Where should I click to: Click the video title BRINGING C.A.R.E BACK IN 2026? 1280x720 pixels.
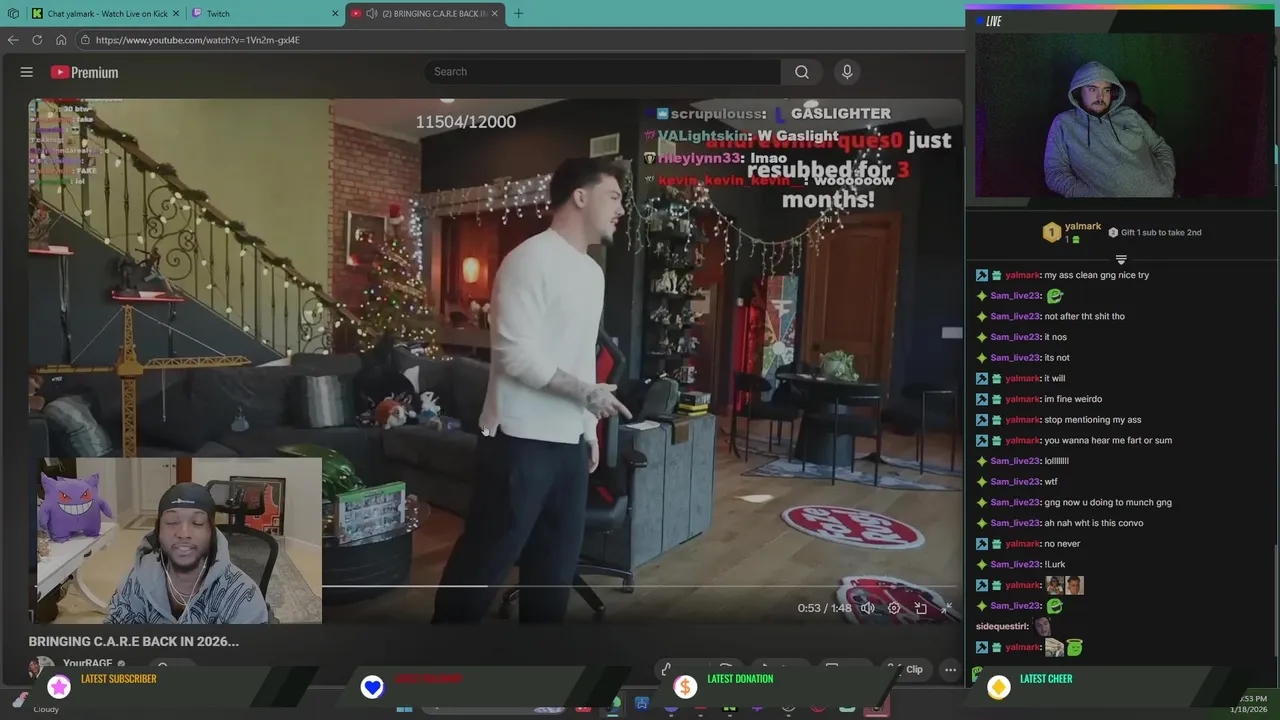pos(134,642)
